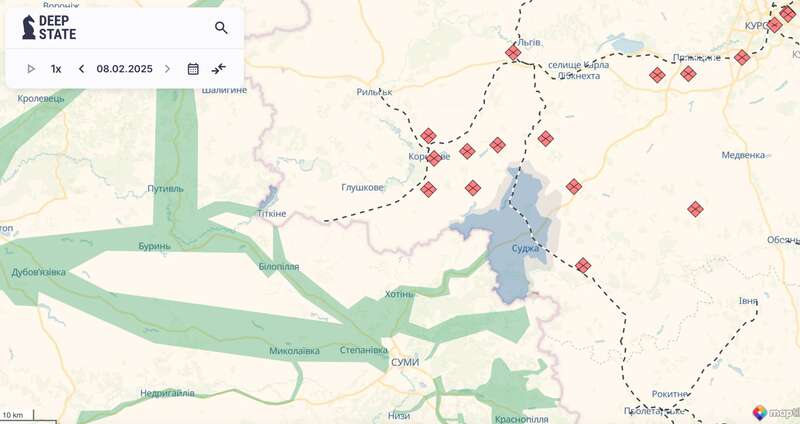Screen dimensions: 800x424
Task: Click the Рильськ town label
Action: point(374,92)
